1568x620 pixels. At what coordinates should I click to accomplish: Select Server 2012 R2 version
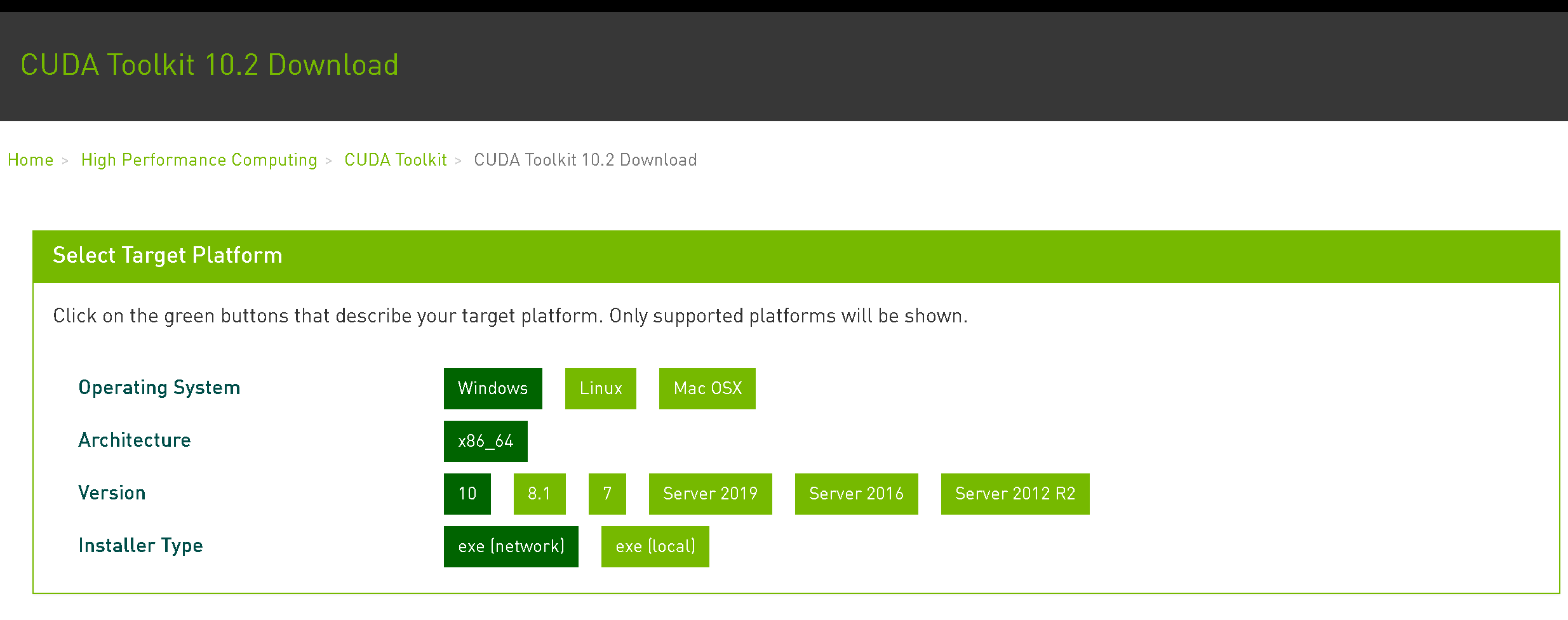[1015, 494]
